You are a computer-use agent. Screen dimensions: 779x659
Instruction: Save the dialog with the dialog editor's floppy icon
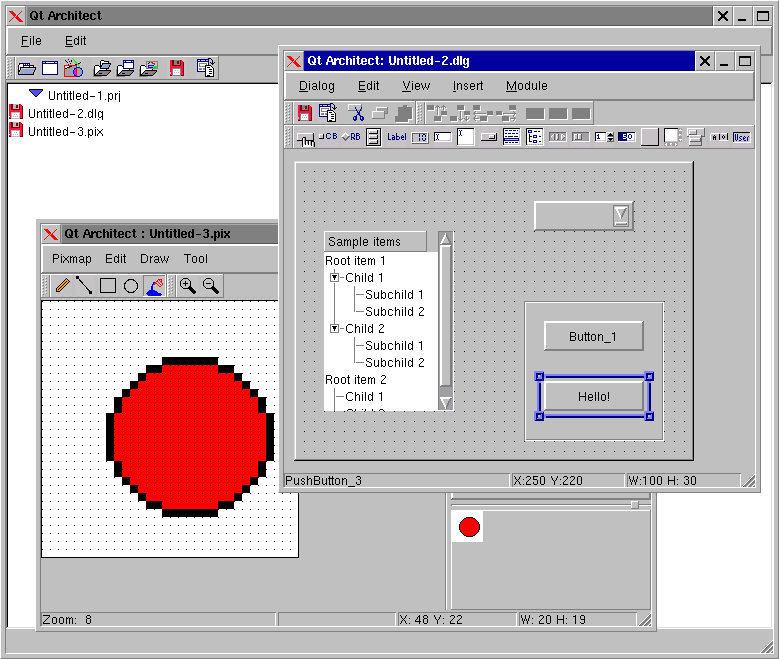pyautogui.click(x=305, y=113)
